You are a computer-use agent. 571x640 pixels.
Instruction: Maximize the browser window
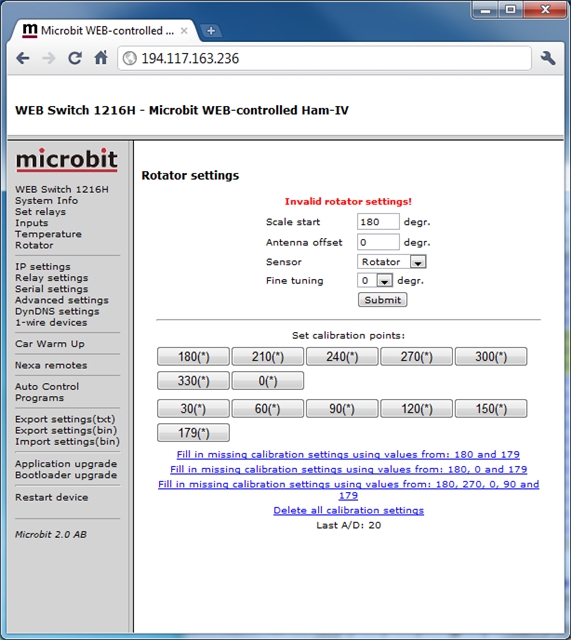(510, 10)
